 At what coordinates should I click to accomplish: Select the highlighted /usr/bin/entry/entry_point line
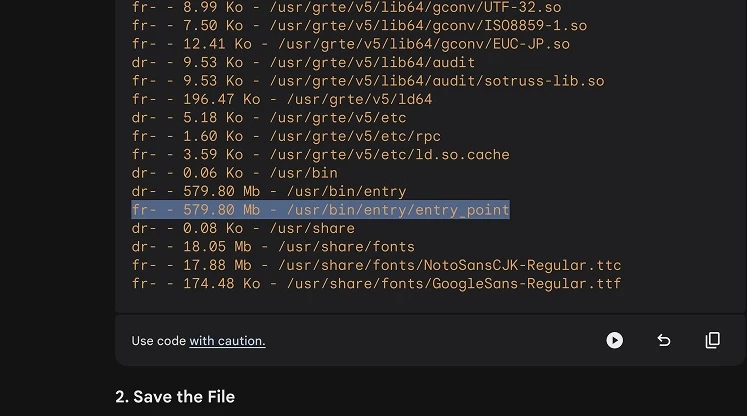point(320,210)
